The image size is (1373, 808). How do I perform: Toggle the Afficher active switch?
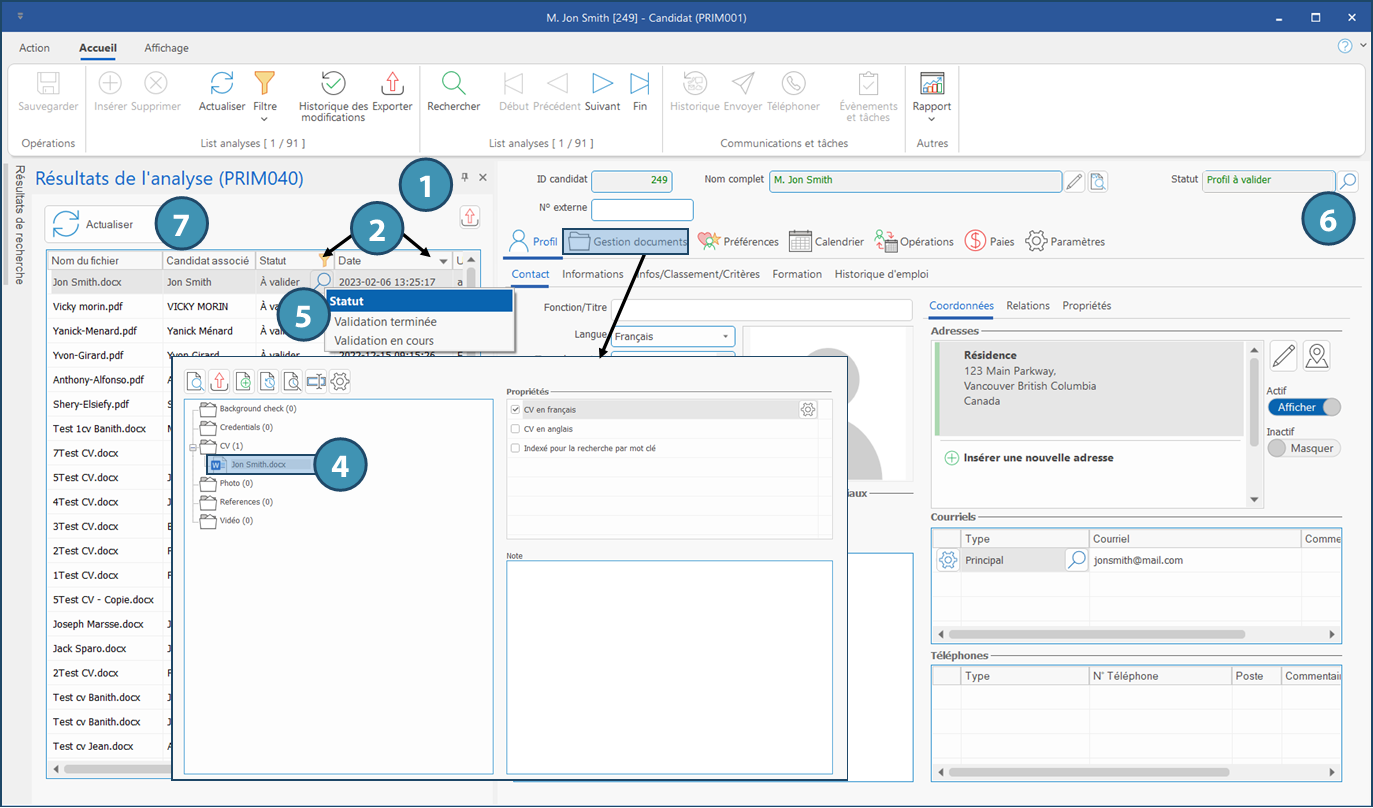1303,407
